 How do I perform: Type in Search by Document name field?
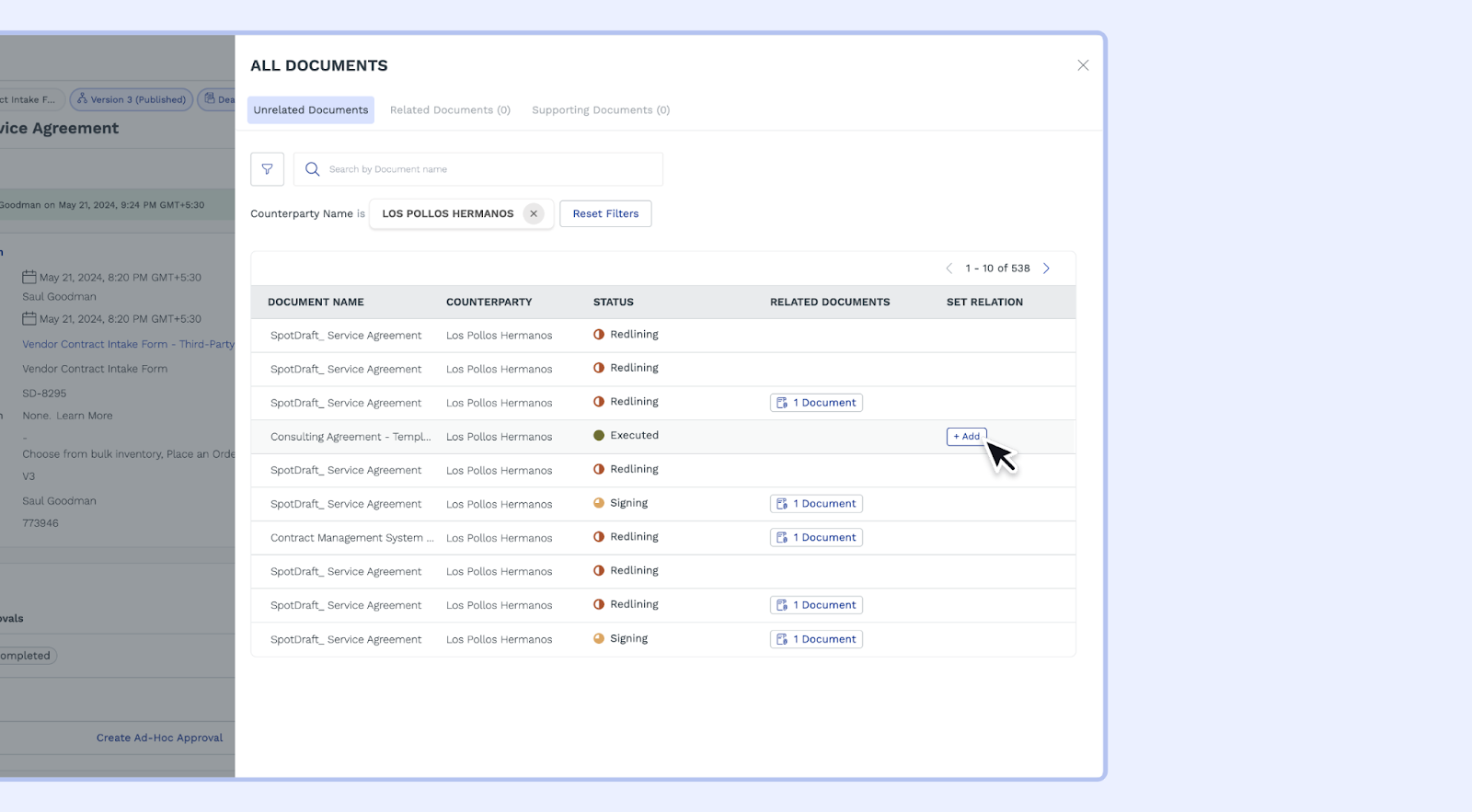(488, 169)
